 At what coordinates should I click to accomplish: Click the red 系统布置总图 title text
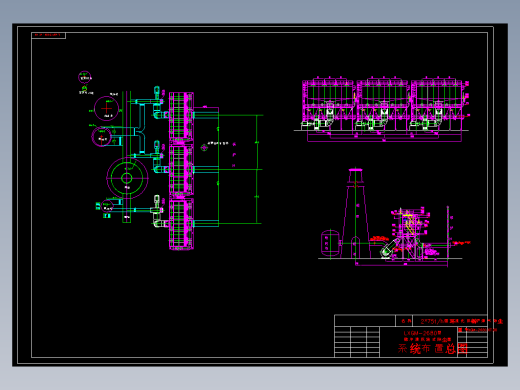tap(432, 349)
